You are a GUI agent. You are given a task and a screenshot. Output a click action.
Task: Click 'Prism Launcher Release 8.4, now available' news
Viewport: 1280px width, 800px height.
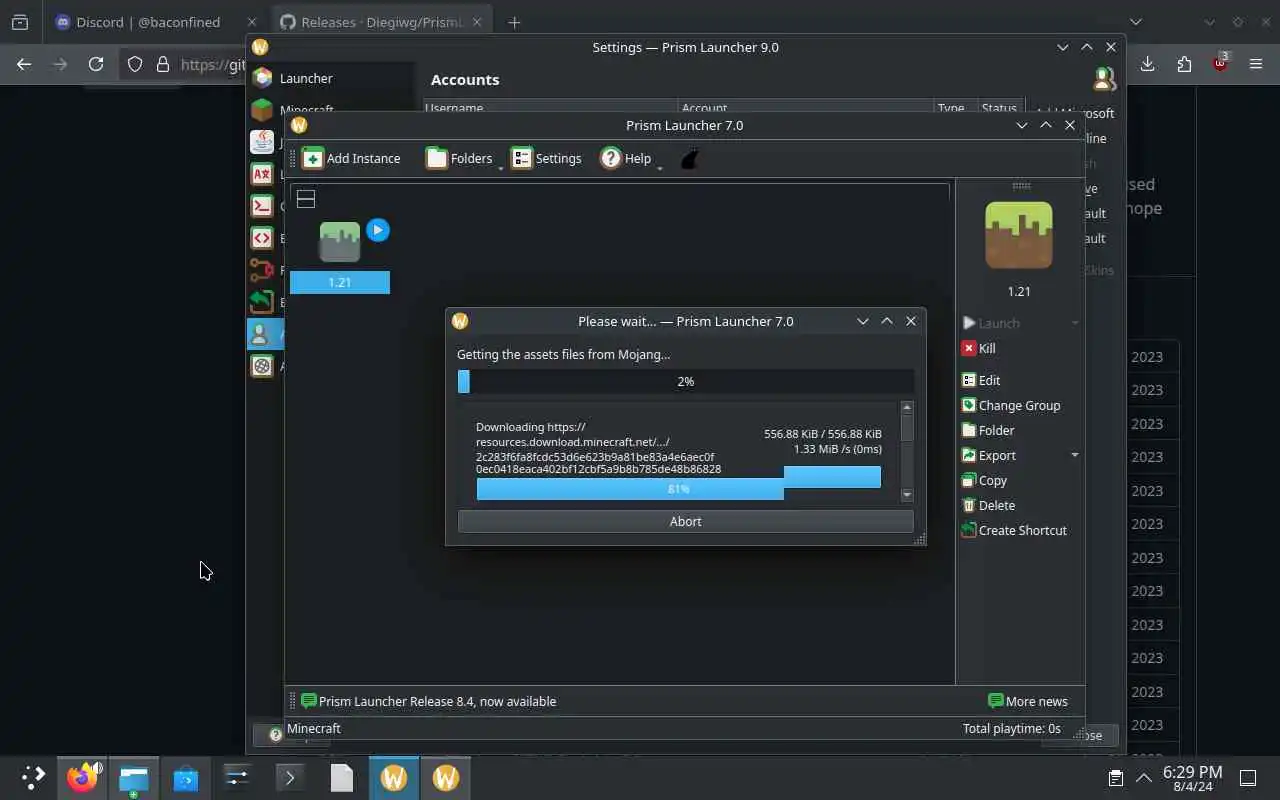click(x=437, y=701)
